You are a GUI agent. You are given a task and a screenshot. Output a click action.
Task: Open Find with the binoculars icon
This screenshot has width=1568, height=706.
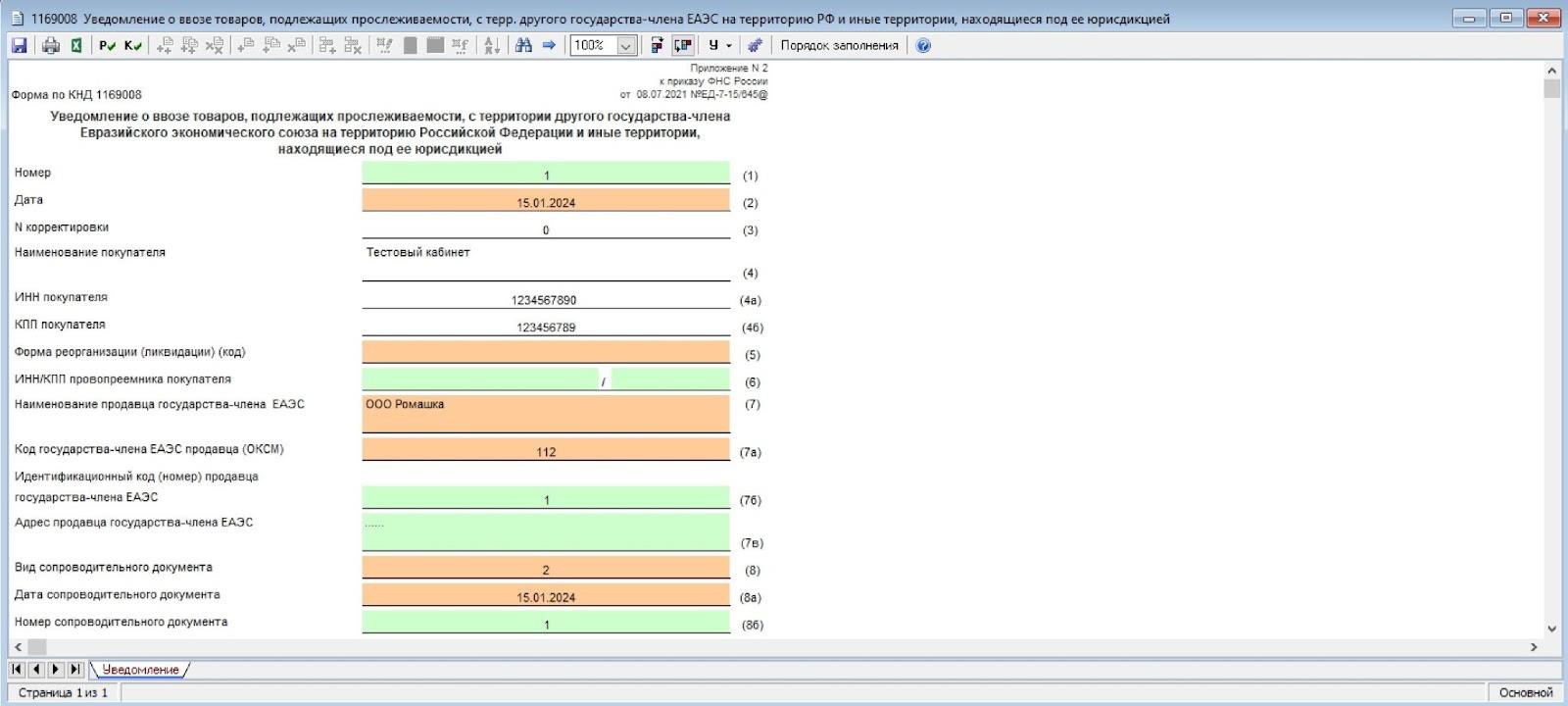click(523, 45)
